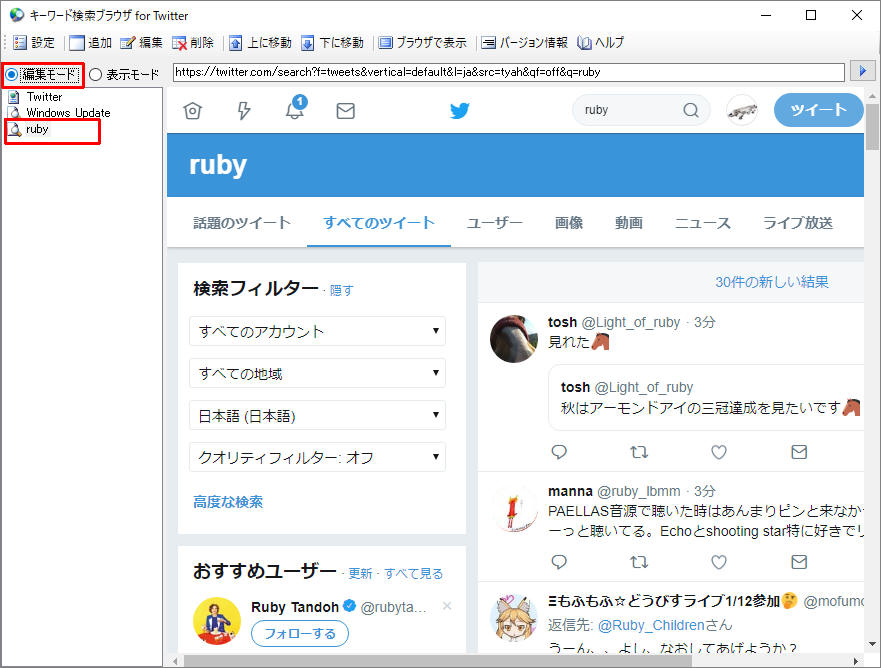Click 下に移動 to move item down

pos(332,43)
